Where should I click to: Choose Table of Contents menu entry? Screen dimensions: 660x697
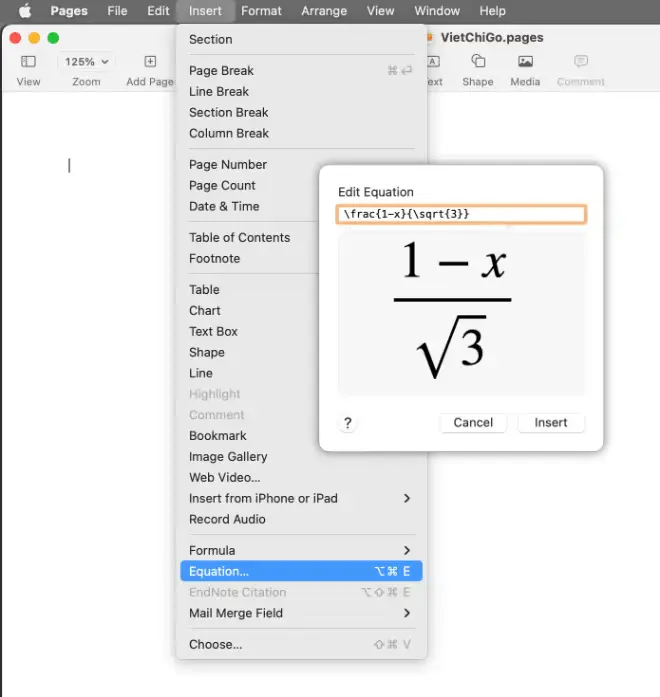coord(240,238)
